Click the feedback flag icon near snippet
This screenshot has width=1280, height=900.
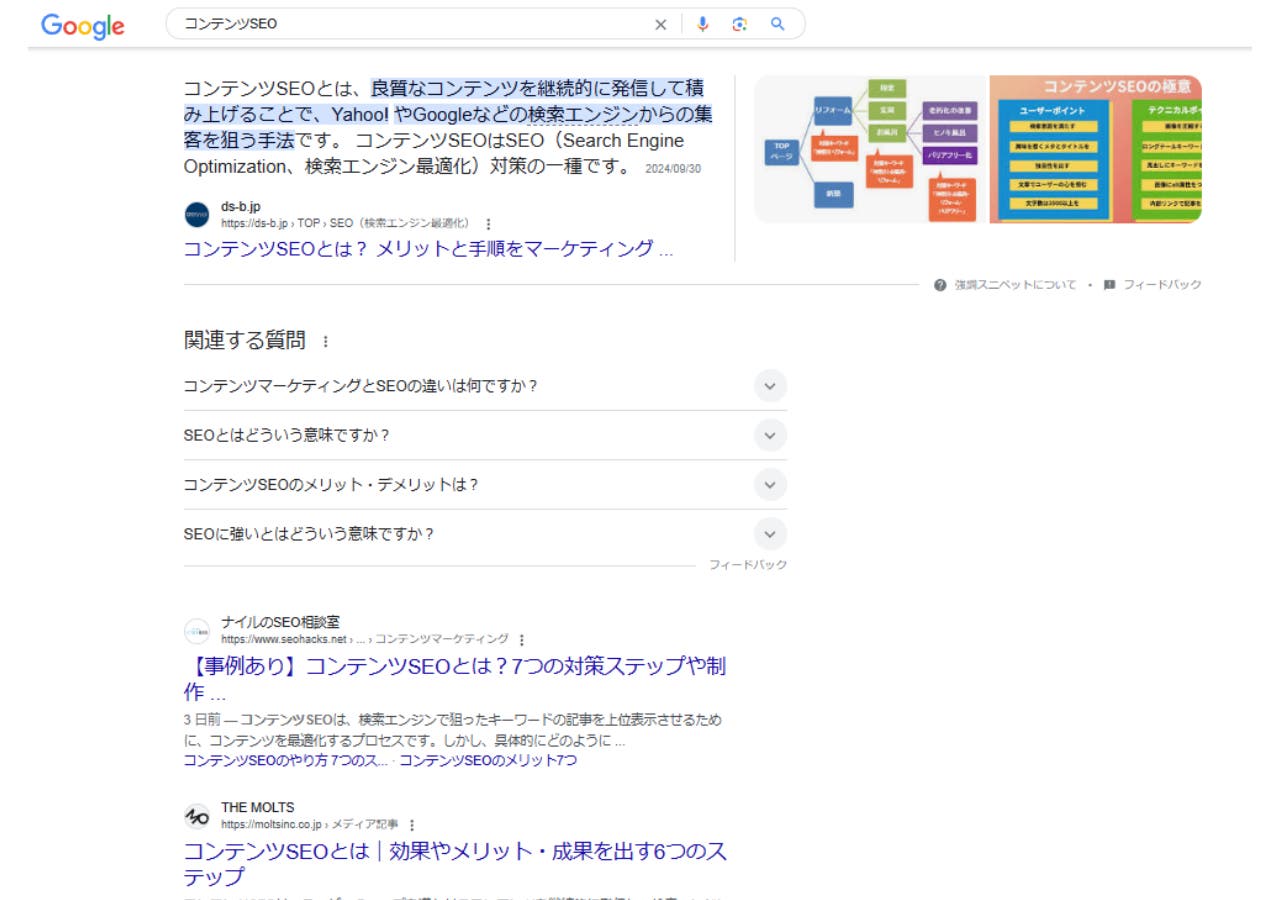click(1109, 285)
